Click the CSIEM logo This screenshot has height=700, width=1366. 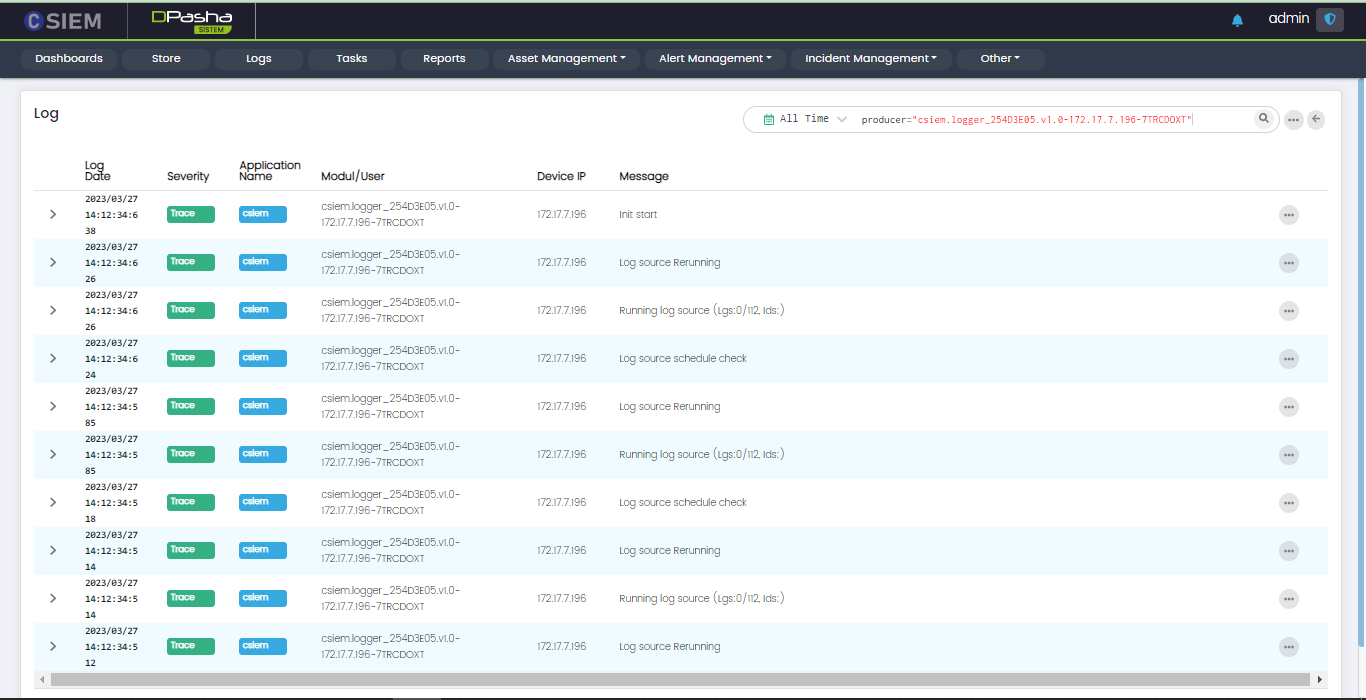click(x=63, y=21)
